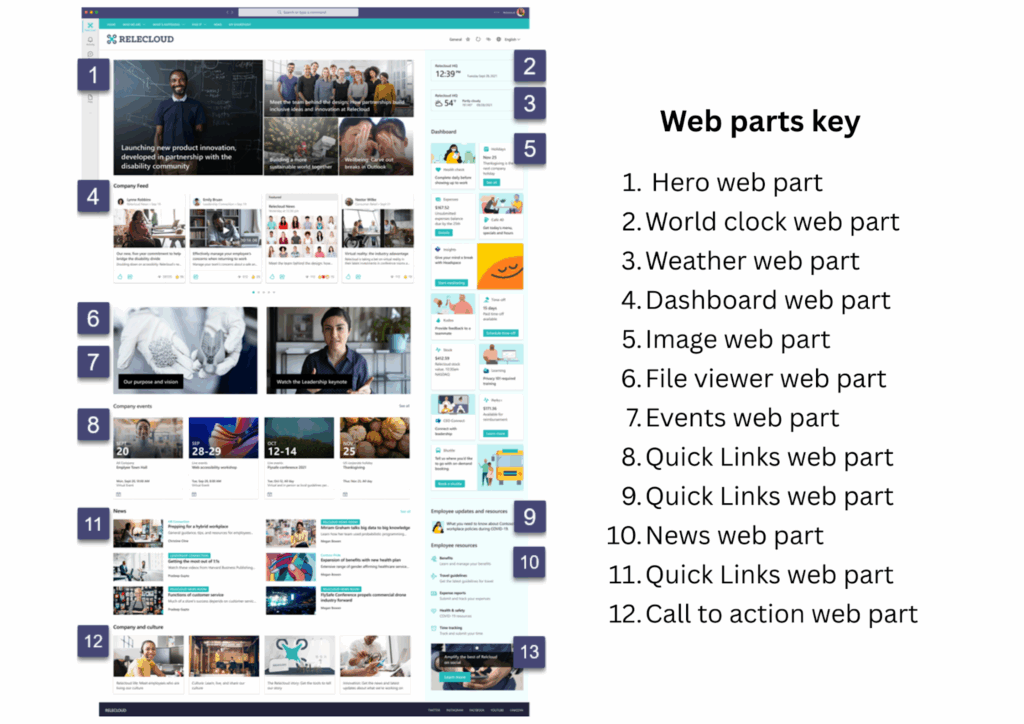Click the Time tracking resource icon
This screenshot has height=724, width=1024.
tap(434, 628)
